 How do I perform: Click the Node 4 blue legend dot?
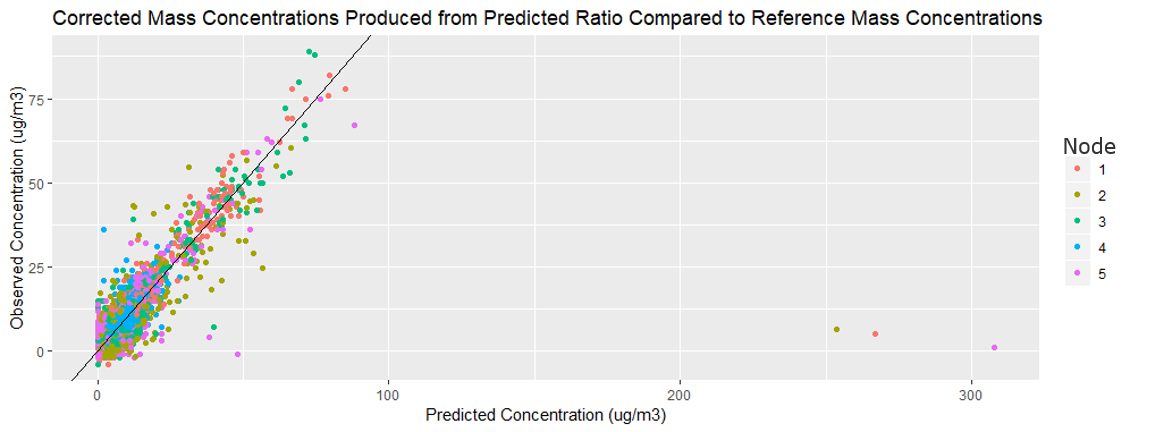(x=1079, y=248)
